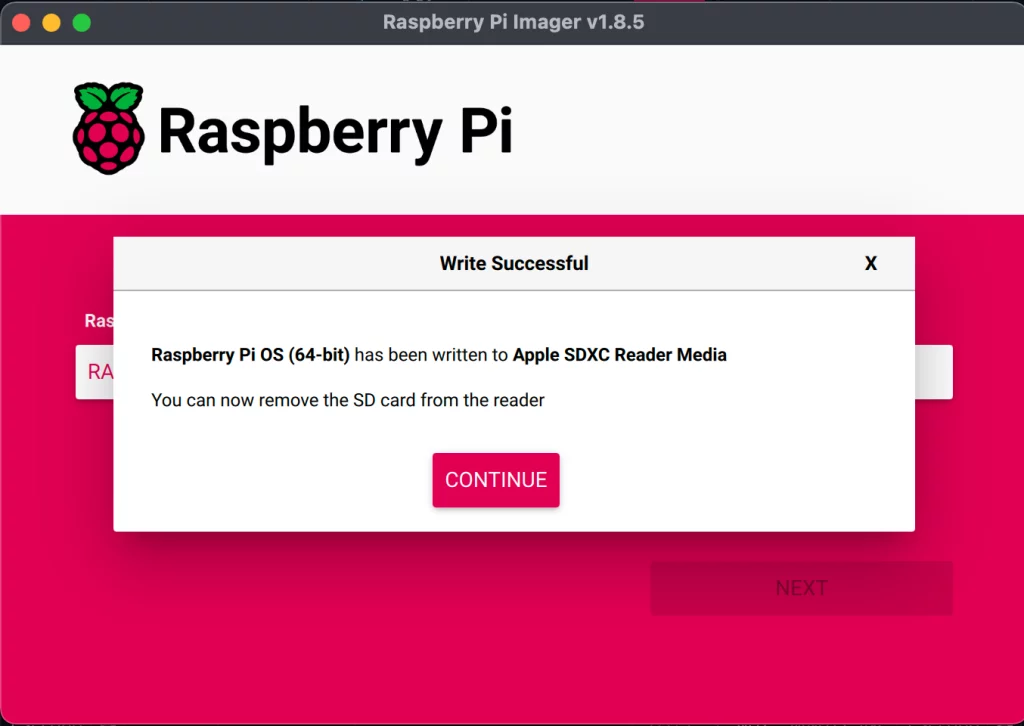This screenshot has height=726, width=1024.
Task: Click the red close window button
Action: 20,22
